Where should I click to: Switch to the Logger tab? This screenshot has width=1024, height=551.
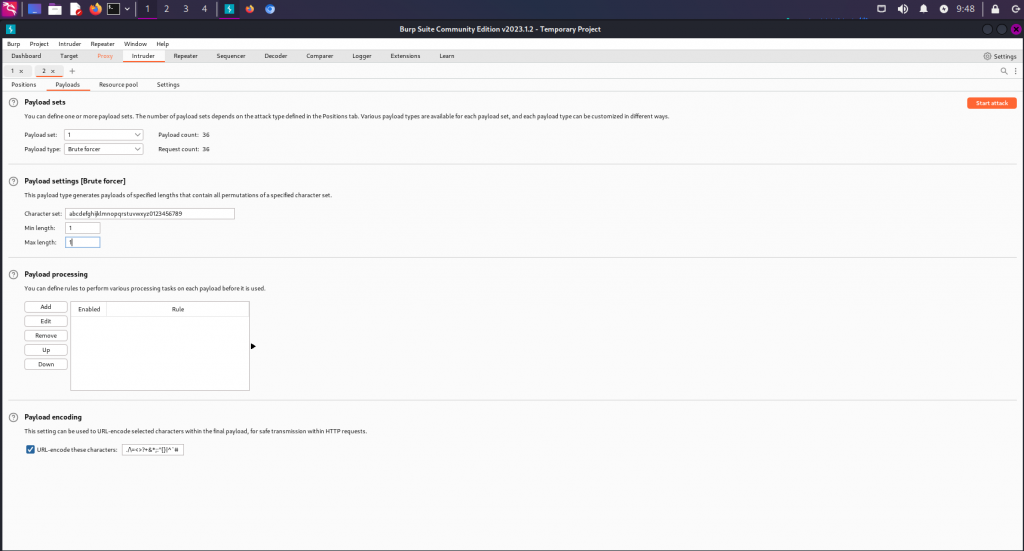[362, 56]
